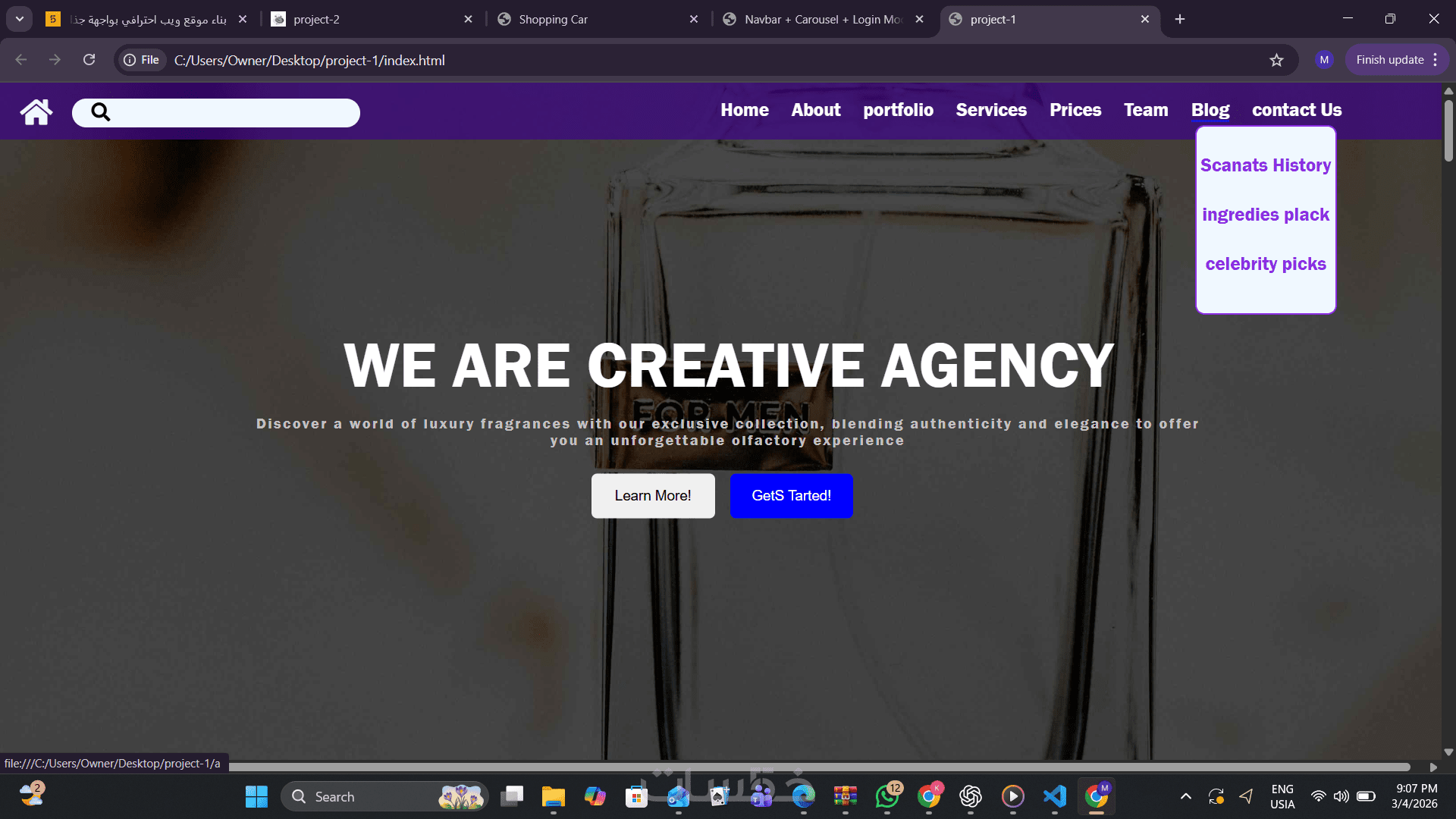Reload the page with the refresh icon
This screenshot has width=1456, height=819.
point(89,60)
